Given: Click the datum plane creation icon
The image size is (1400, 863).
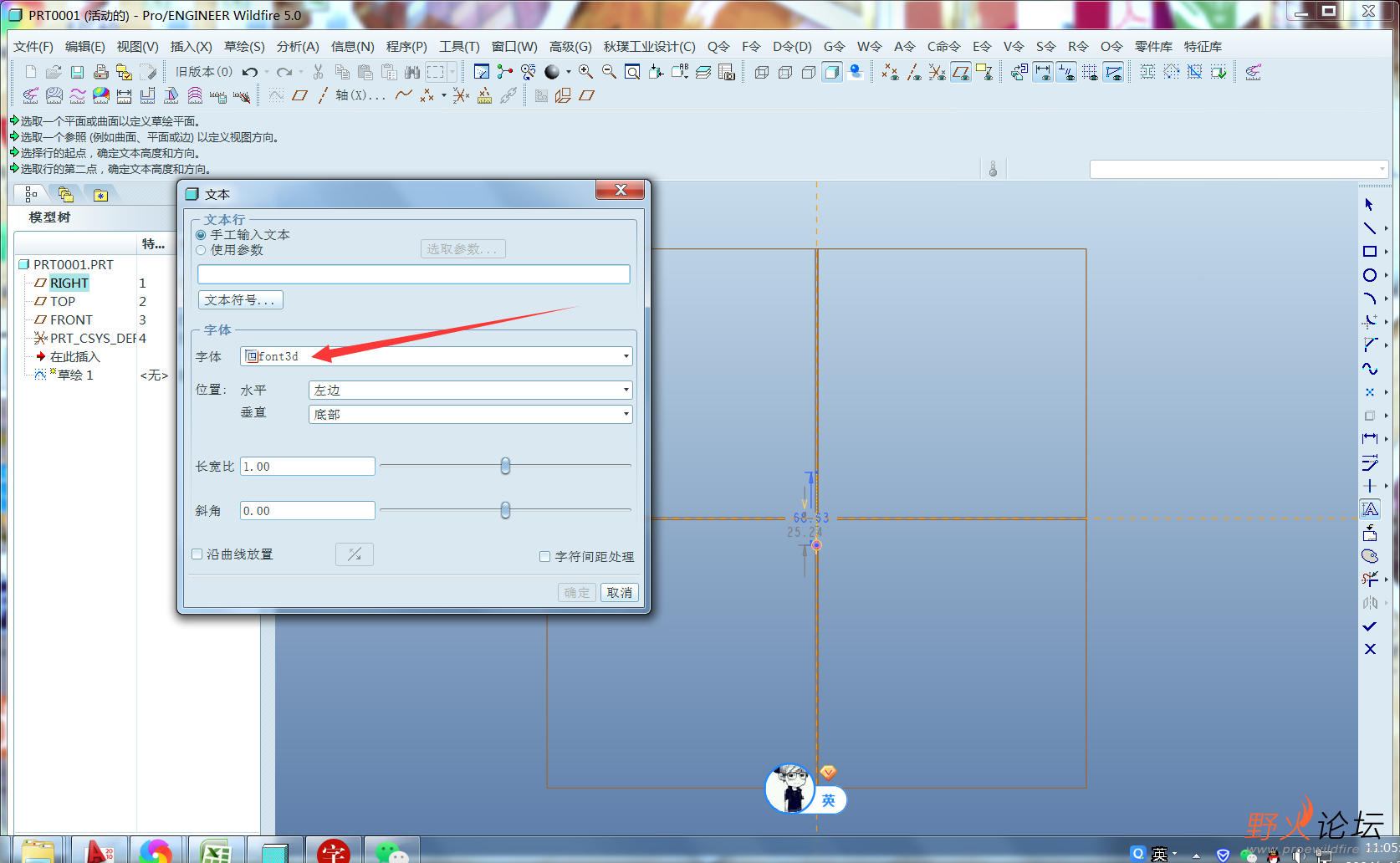Looking at the screenshot, I should 299,95.
